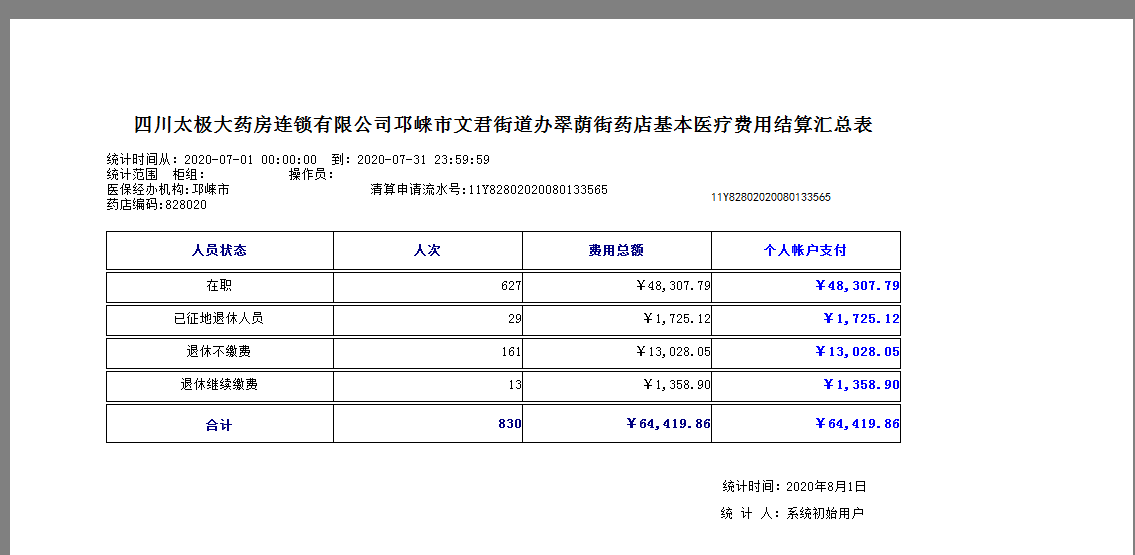Select the 退休不缴费 row label

pos(219,352)
